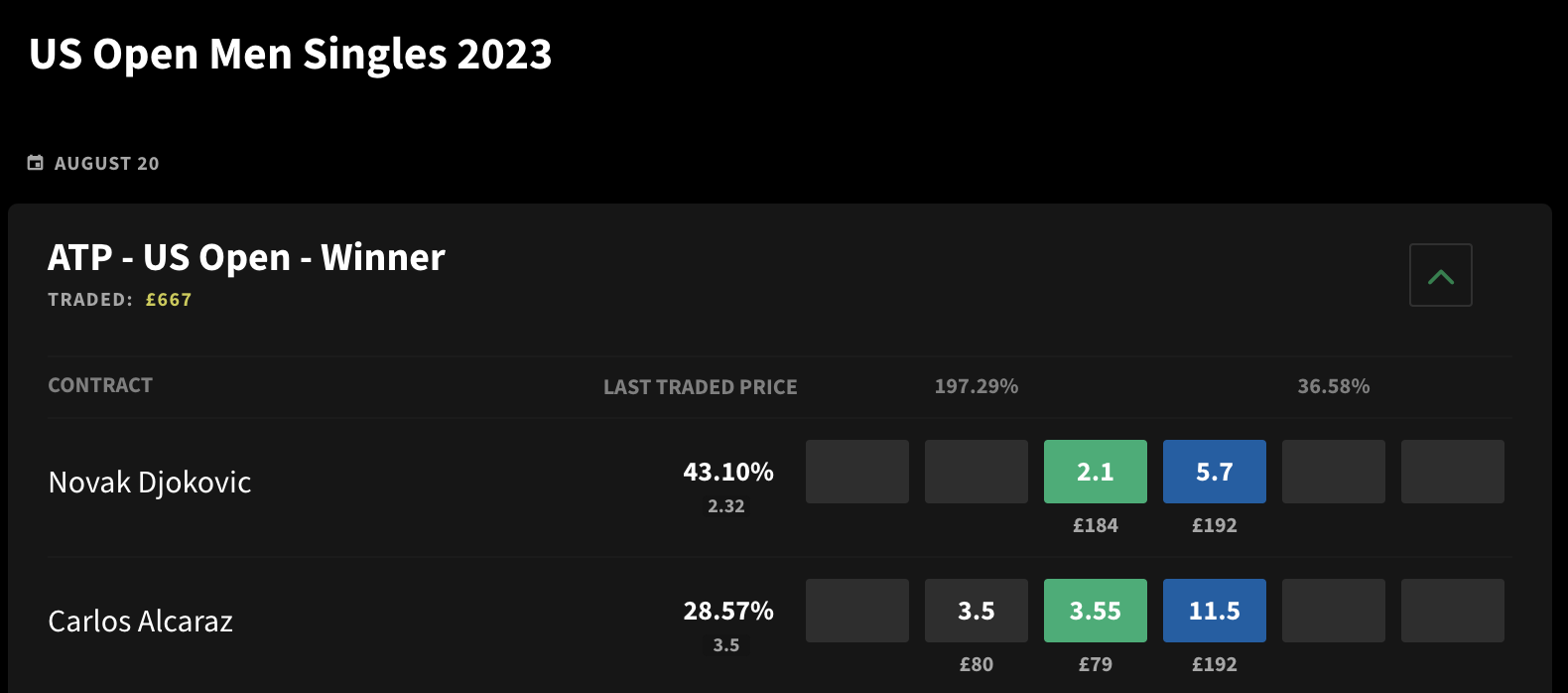Click the ATP - US Open - Winner title
Image resolution: width=1568 pixels, height=693 pixels.
click(246, 257)
